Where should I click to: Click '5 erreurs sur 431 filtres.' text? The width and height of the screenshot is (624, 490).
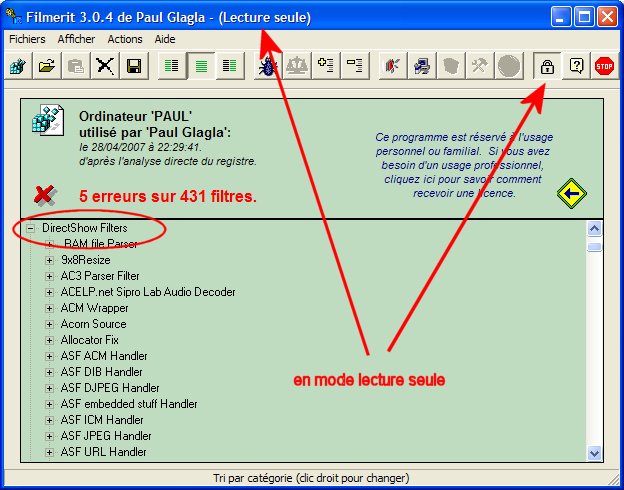[168, 196]
